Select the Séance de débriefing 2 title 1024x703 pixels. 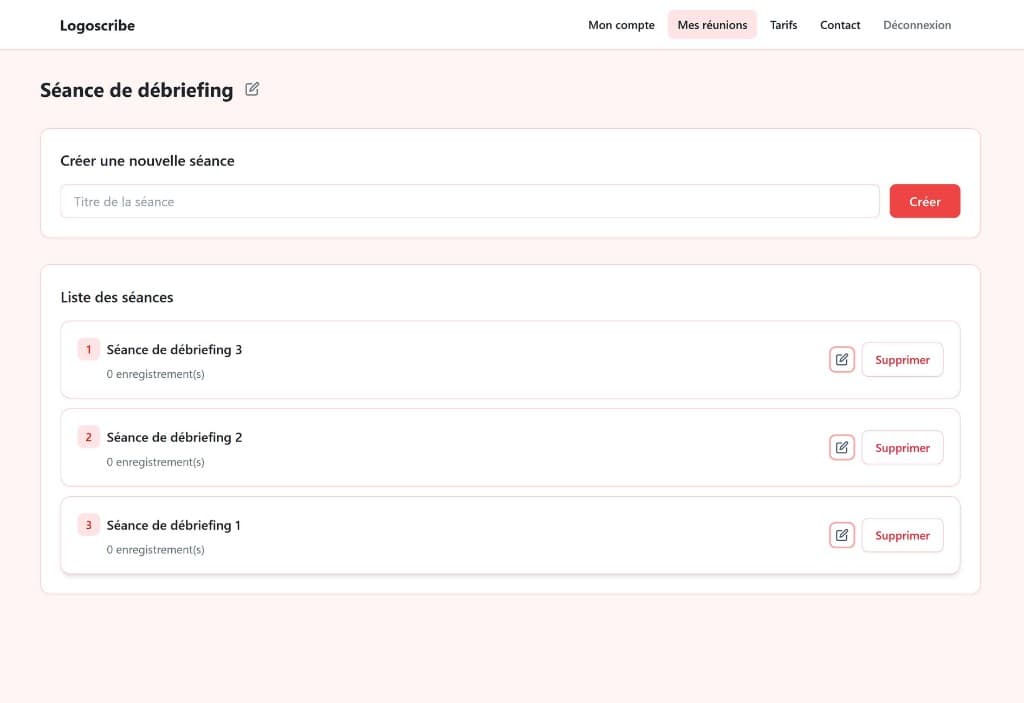pos(174,438)
